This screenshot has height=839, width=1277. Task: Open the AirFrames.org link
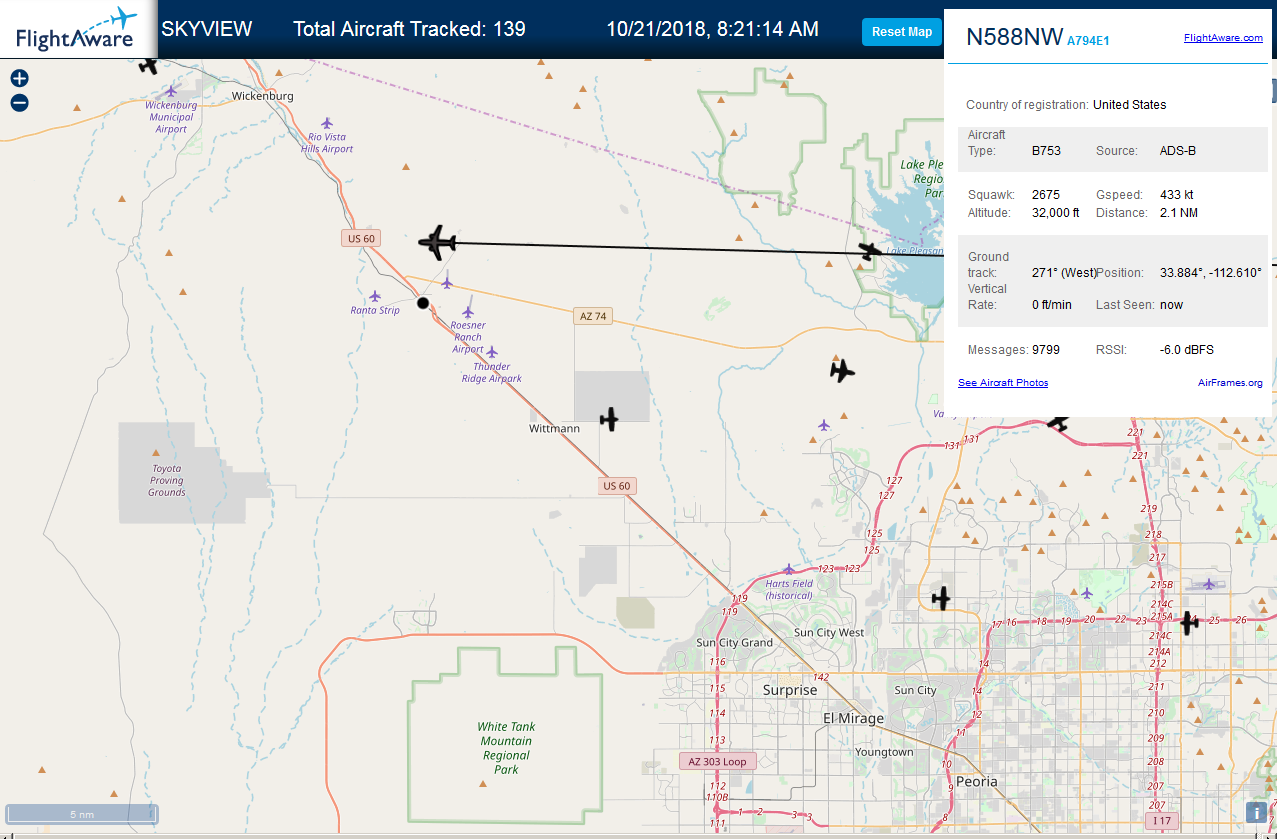pos(1230,383)
